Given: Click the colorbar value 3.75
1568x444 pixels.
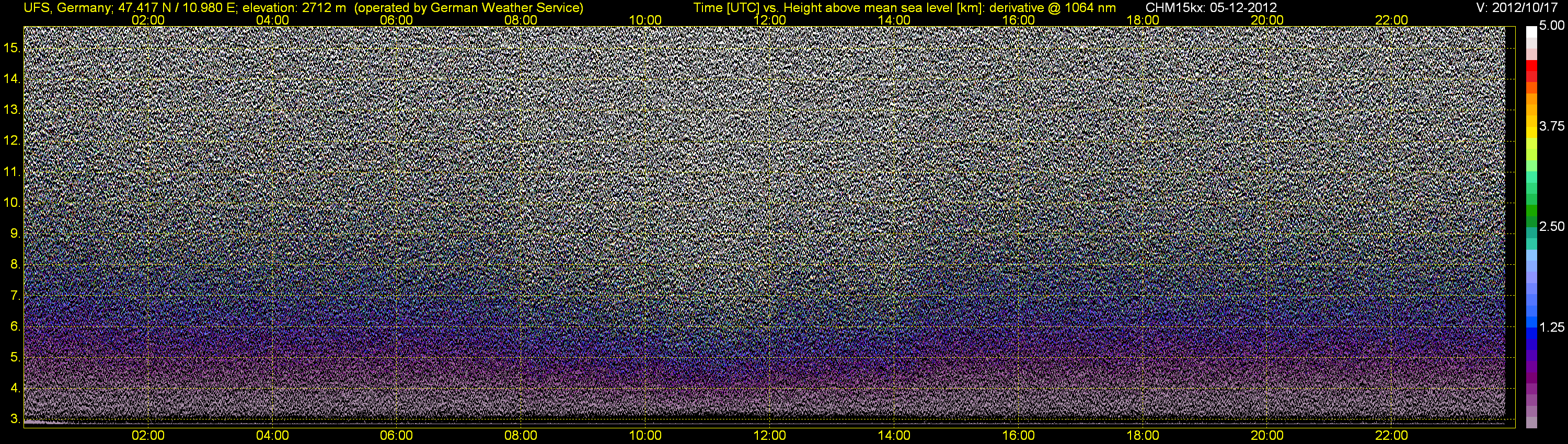Looking at the screenshot, I should click(1552, 126).
